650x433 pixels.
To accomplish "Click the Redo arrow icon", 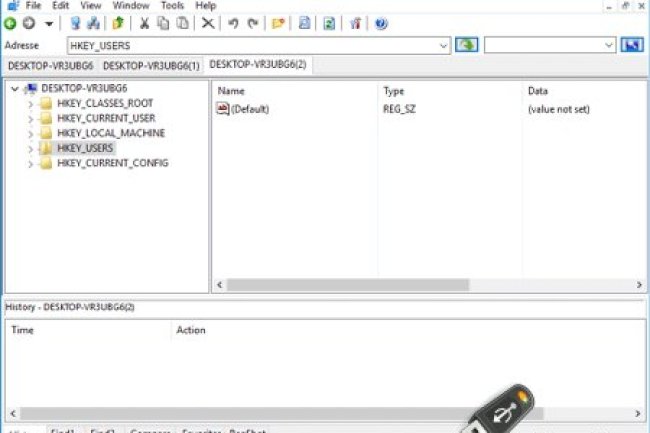I will pos(252,23).
